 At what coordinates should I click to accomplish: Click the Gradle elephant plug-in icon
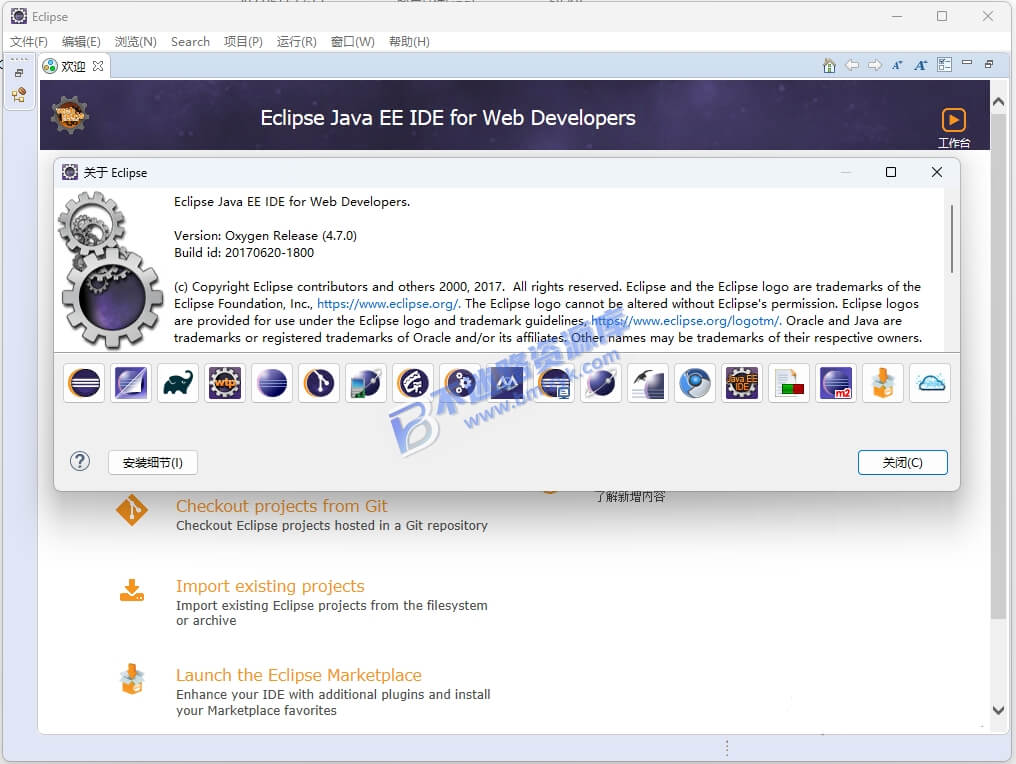coord(178,383)
